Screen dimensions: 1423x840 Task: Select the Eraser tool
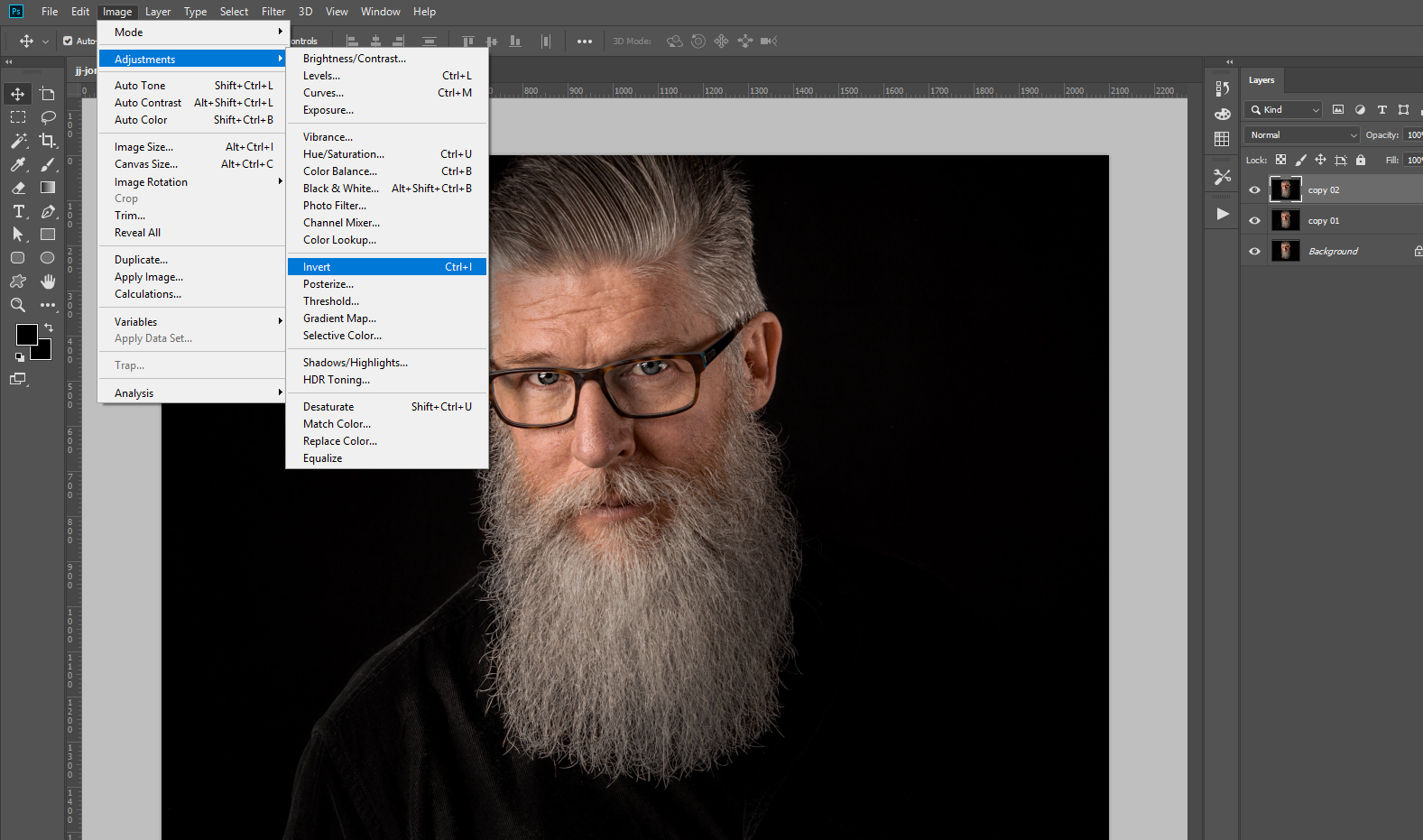pyautogui.click(x=18, y=188)
